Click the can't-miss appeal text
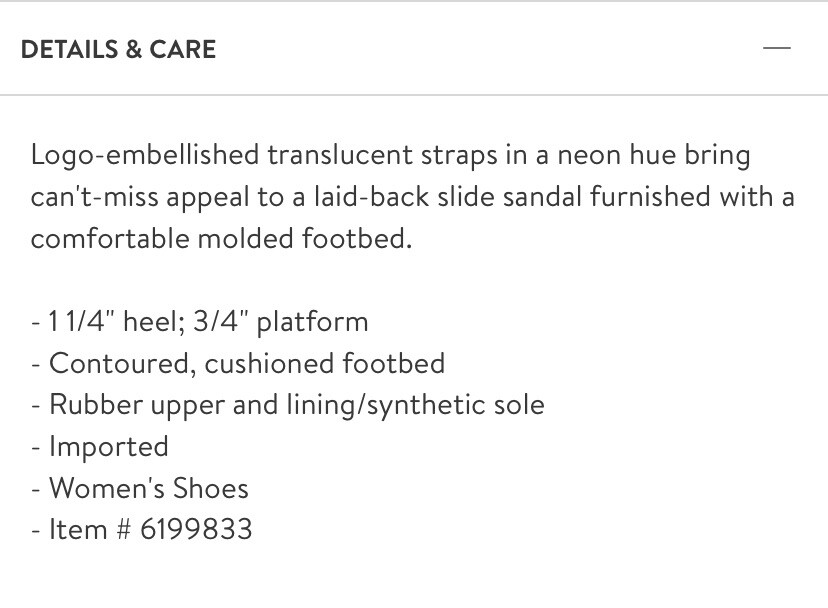The image size is (828, 608). [x=139, y=198]
